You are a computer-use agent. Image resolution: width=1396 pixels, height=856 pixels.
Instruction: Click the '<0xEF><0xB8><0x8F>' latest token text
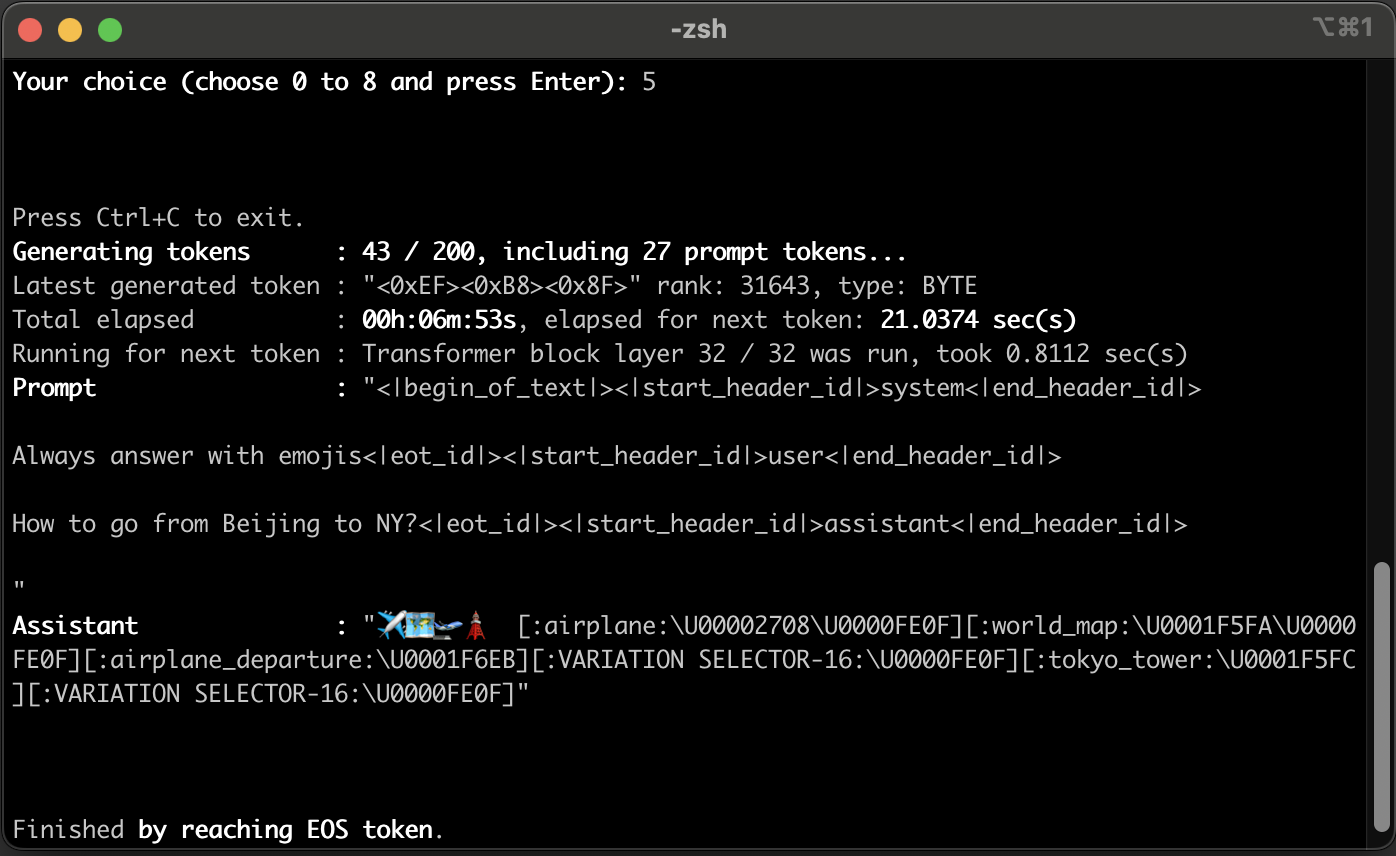click(502, 286)
